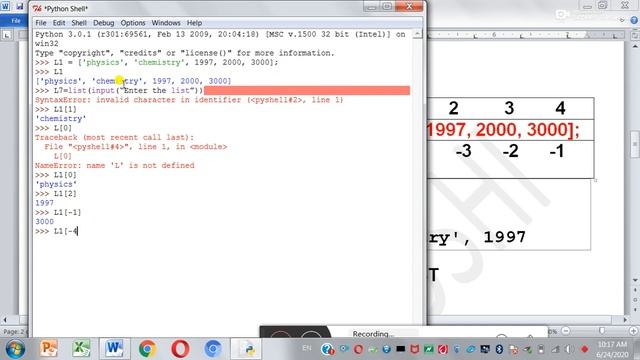Image resolution: width=640 pixels, height=360 pixels.
Task: Open Opera browser from the taskbar
Action: pos(180,349)
